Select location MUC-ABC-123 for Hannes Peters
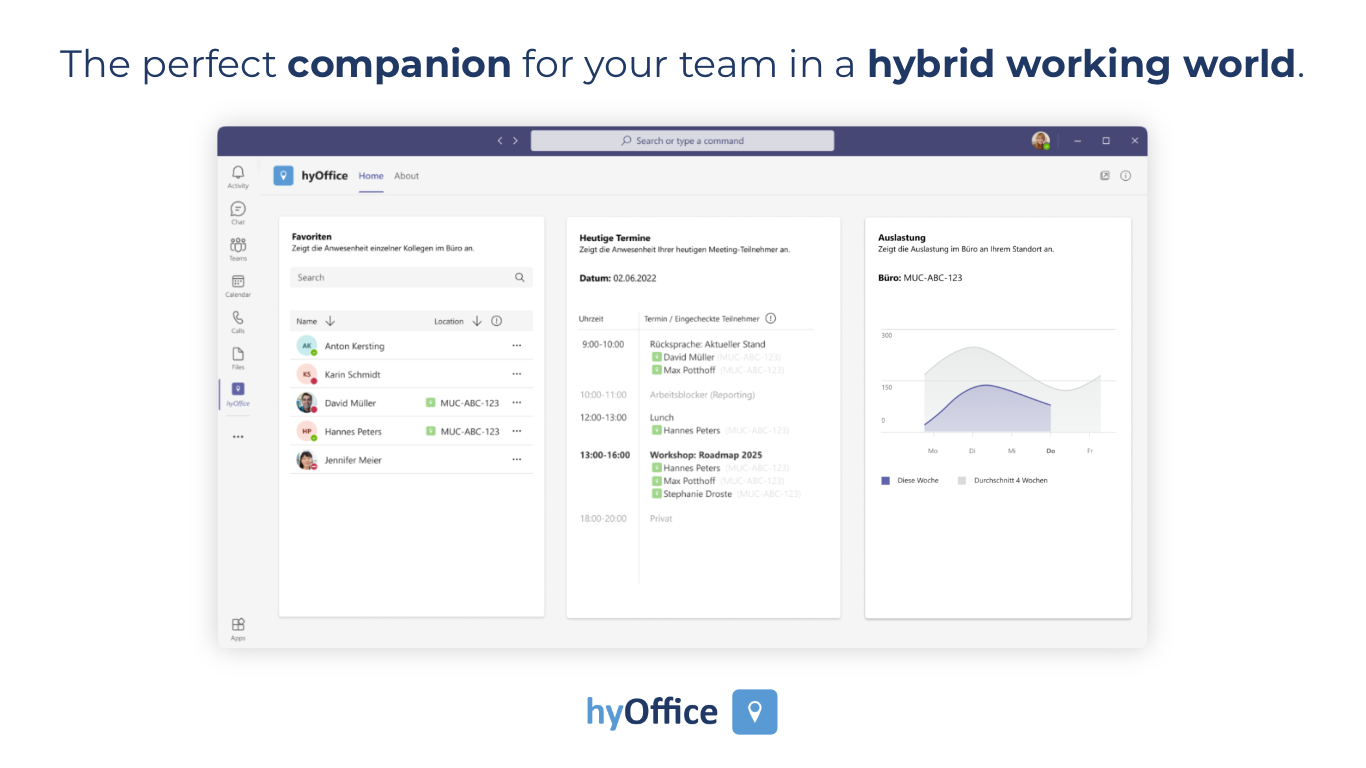The width and height of the screenshot is (1366, 768). pos(462,431)
